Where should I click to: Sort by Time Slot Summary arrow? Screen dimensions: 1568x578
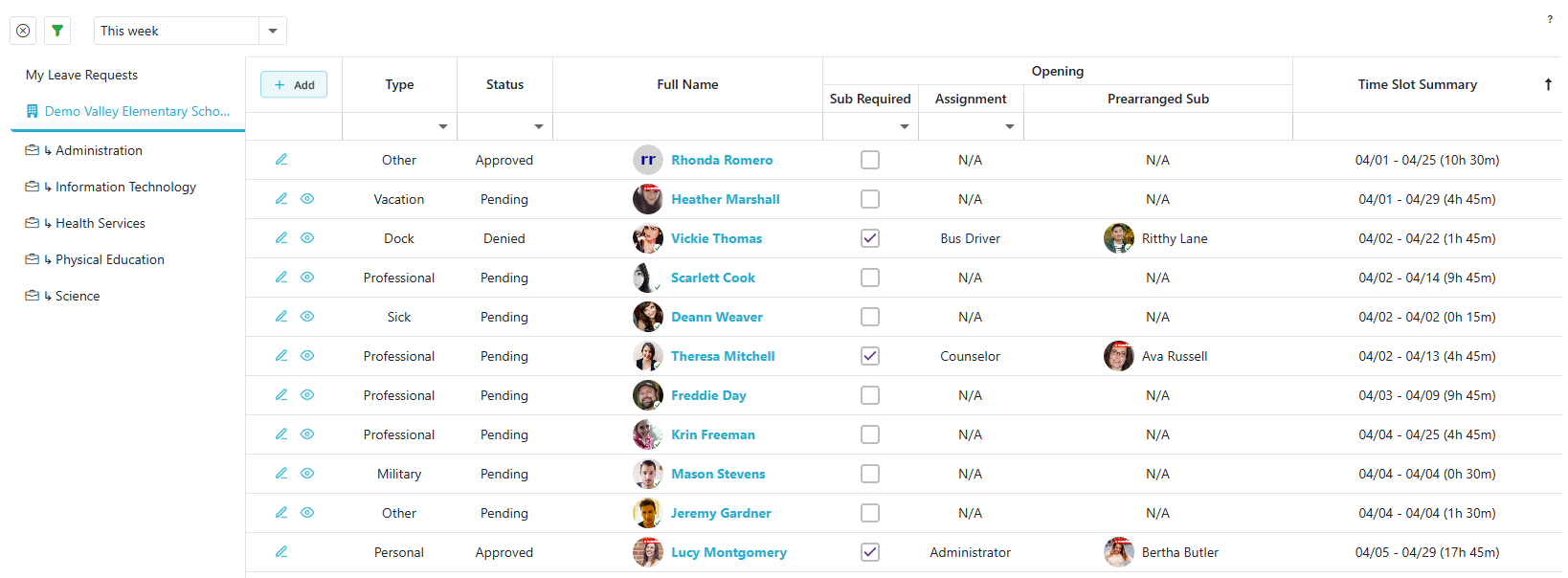(x=1548, y=84)
